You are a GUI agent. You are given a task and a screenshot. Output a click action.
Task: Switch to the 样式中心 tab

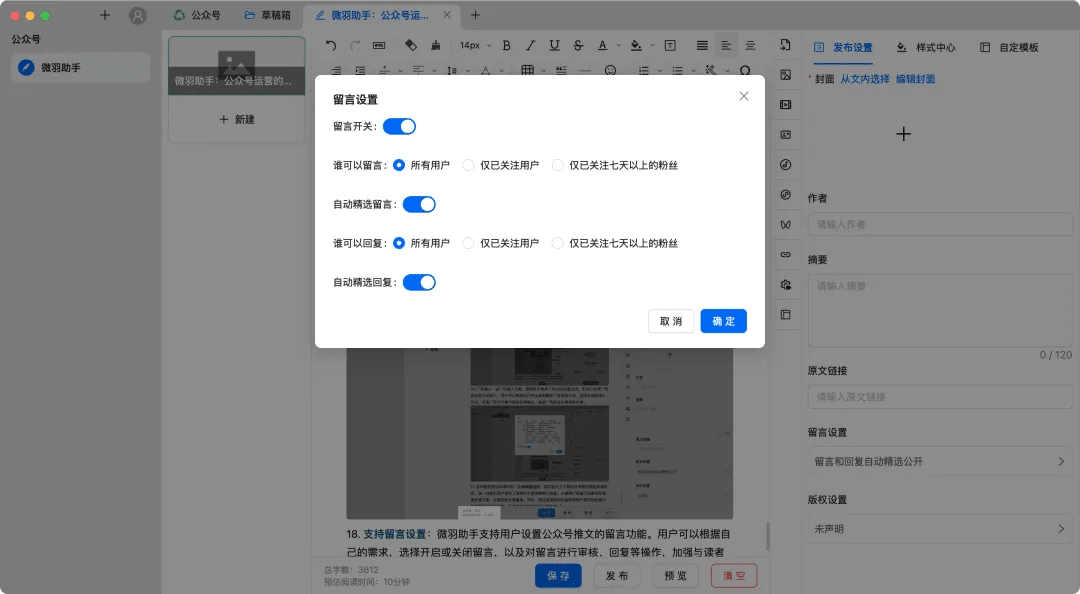(925, 47)
